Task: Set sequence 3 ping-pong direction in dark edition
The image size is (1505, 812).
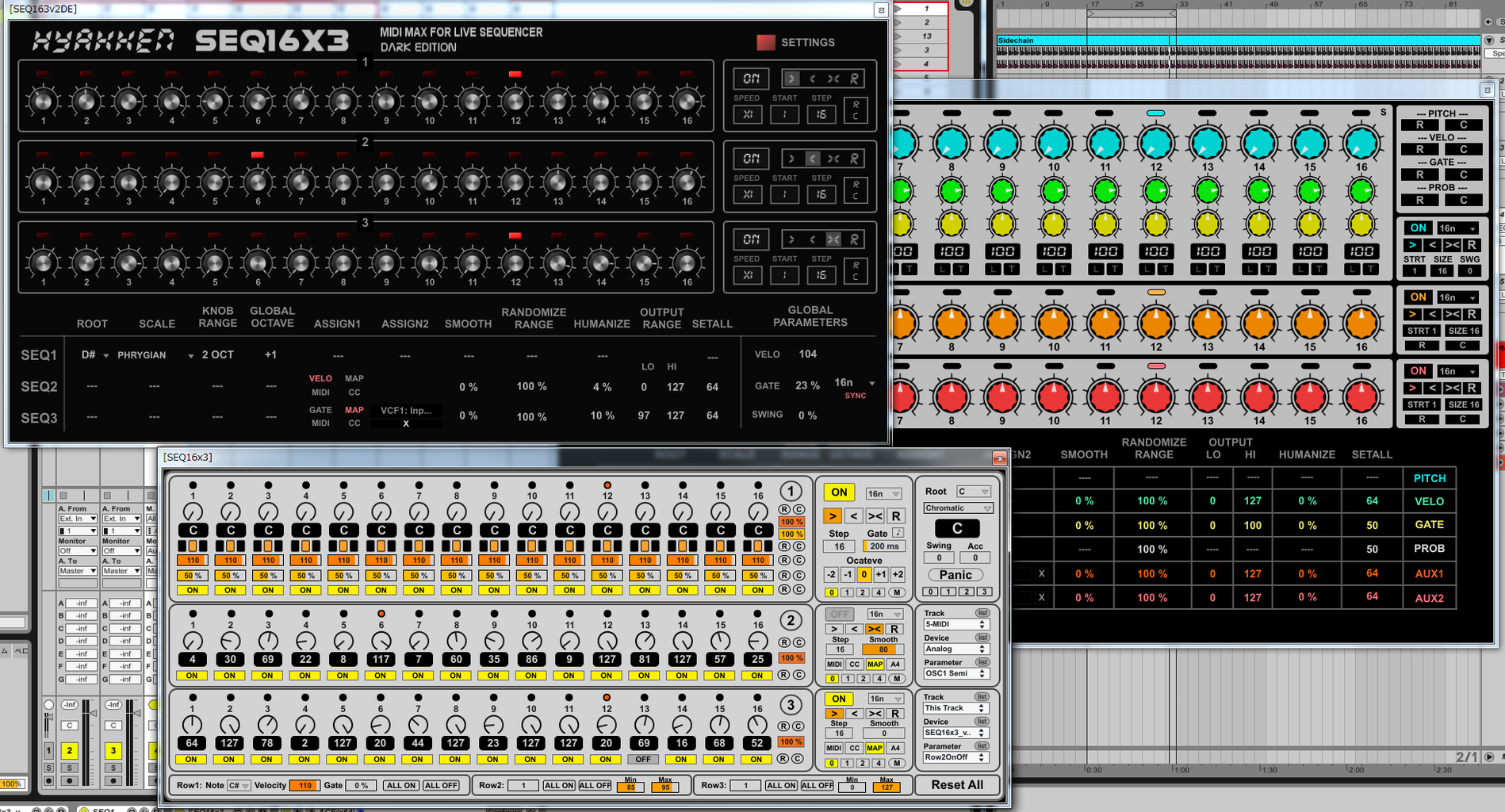Action: point(833,239)
